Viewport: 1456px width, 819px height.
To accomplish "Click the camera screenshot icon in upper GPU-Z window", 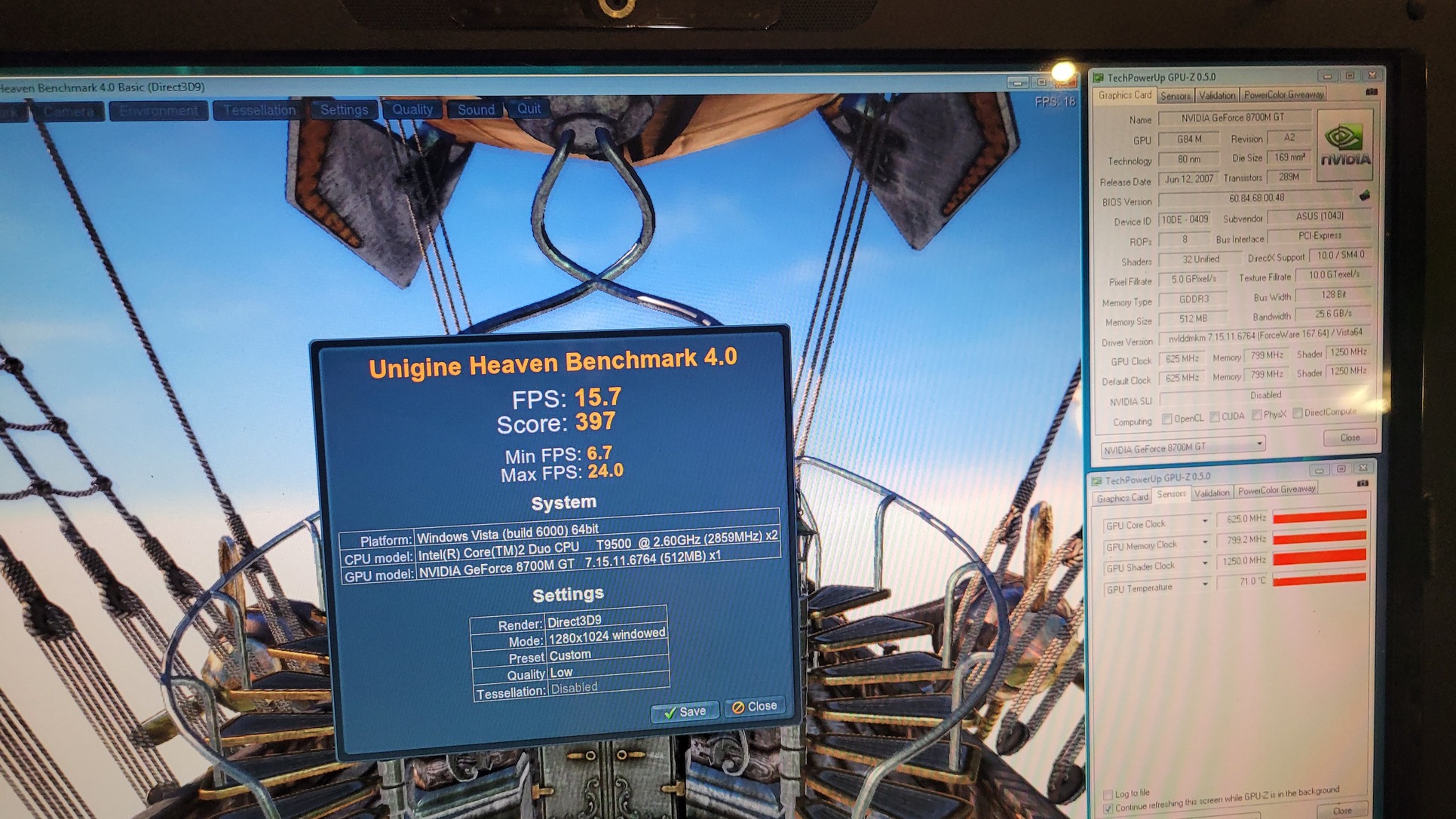I will (x=1372, y=92).
